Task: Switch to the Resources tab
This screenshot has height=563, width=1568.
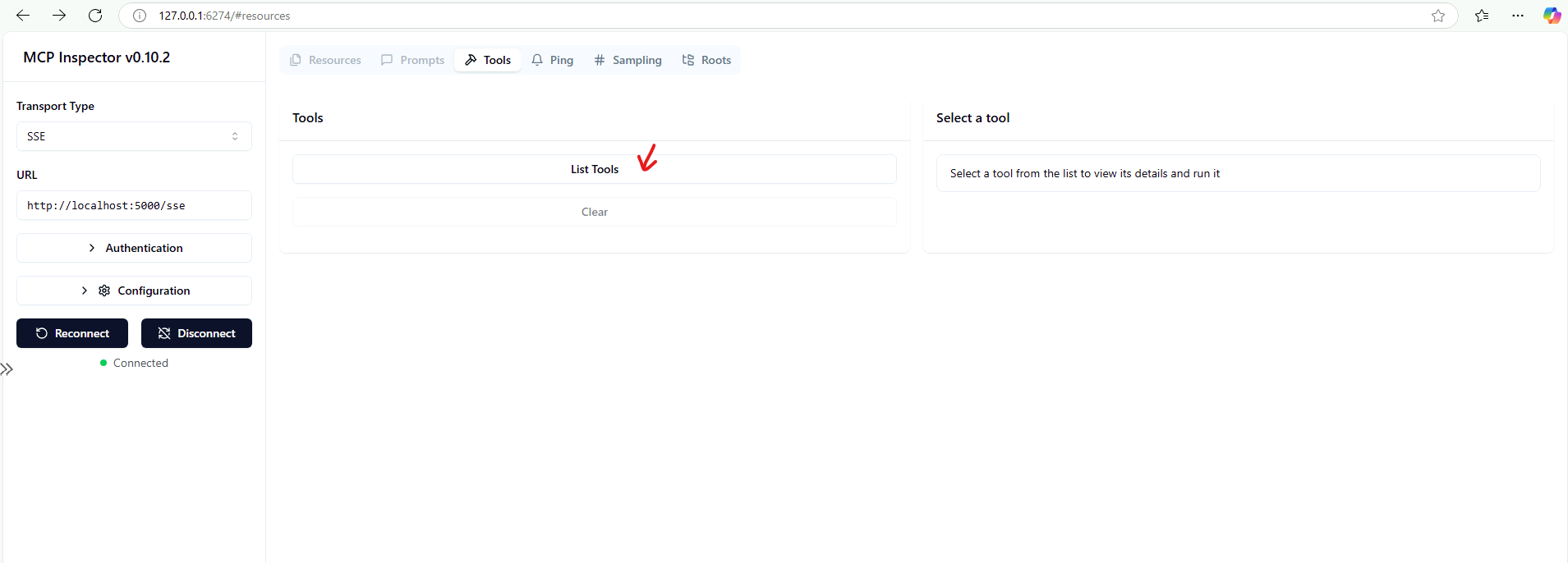Action: tap(326, 60)
